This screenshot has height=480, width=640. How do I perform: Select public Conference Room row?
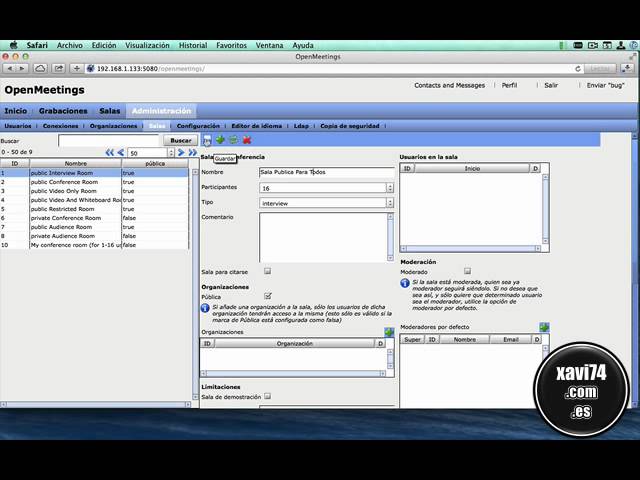[94, 182]
